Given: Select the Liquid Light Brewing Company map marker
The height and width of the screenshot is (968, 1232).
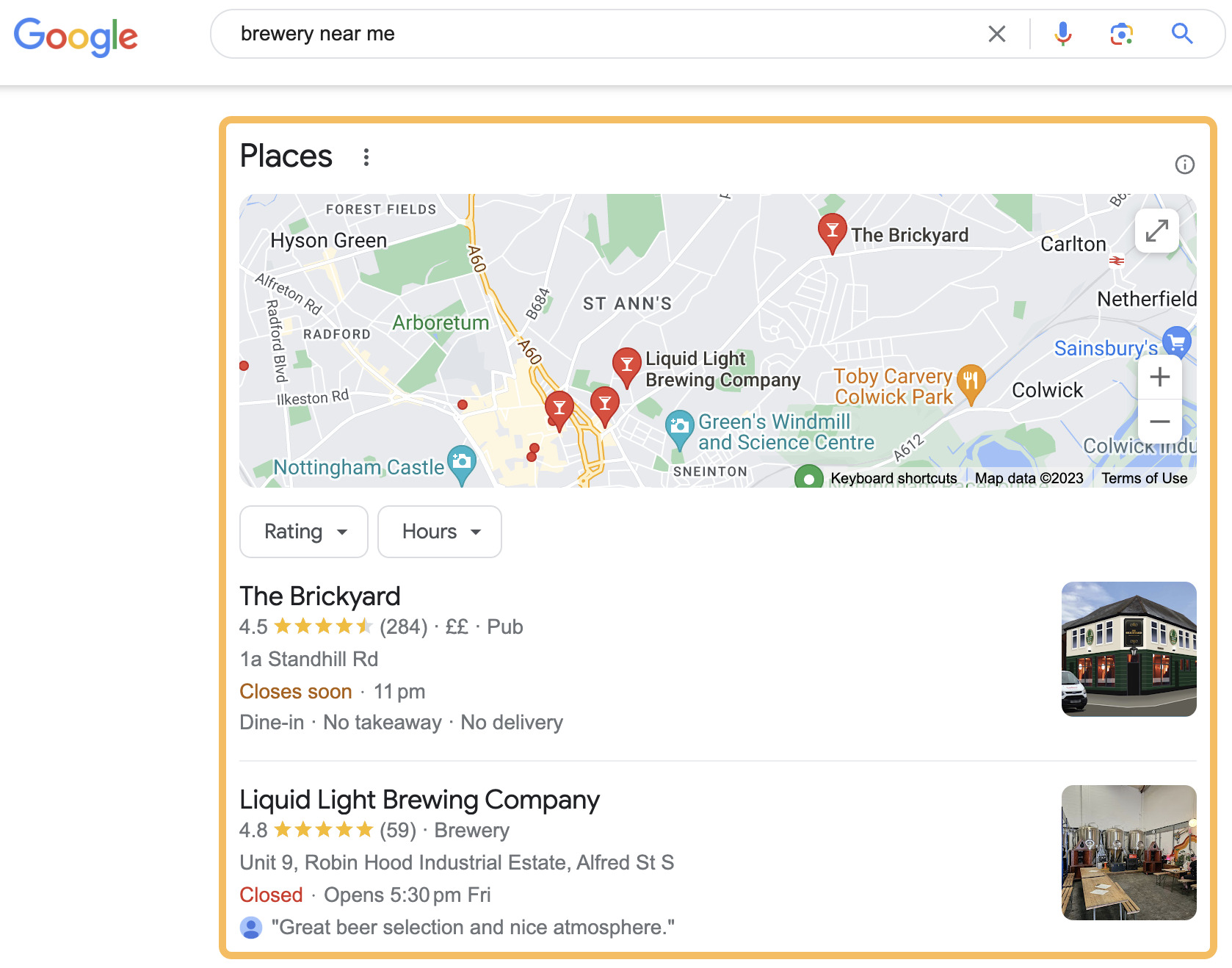Looking at the screenshot, I should tap(626, 364).
